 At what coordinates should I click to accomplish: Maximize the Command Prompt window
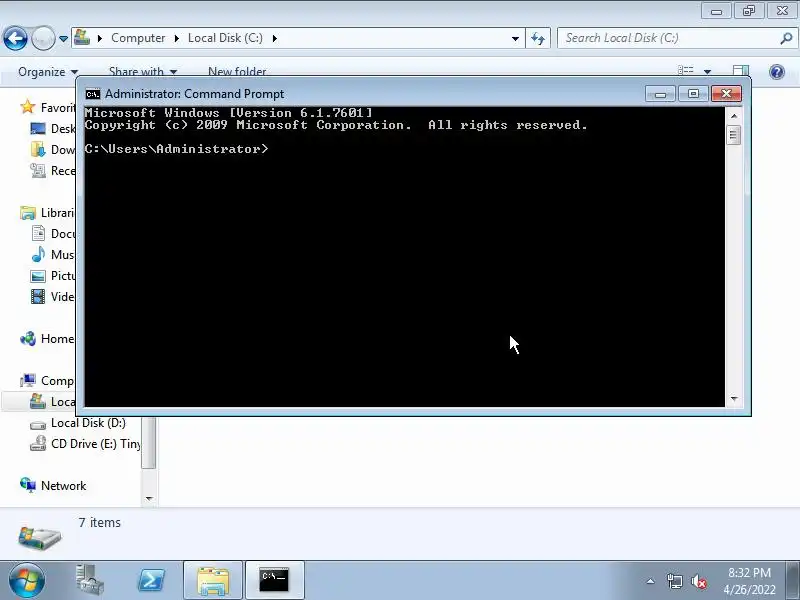pos(693,94)
